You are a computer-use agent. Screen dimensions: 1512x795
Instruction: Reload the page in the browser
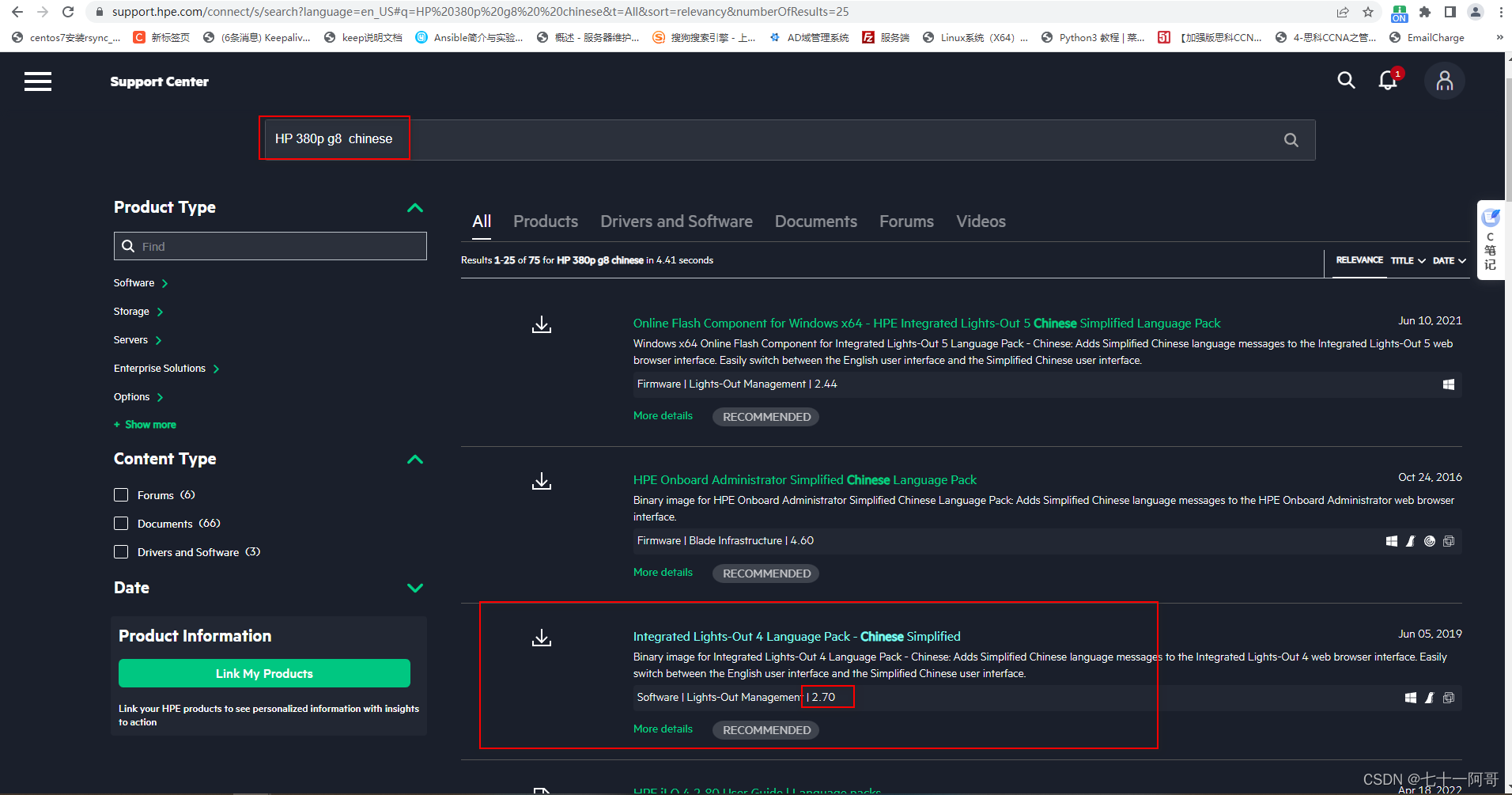click(x=68, y=12)
